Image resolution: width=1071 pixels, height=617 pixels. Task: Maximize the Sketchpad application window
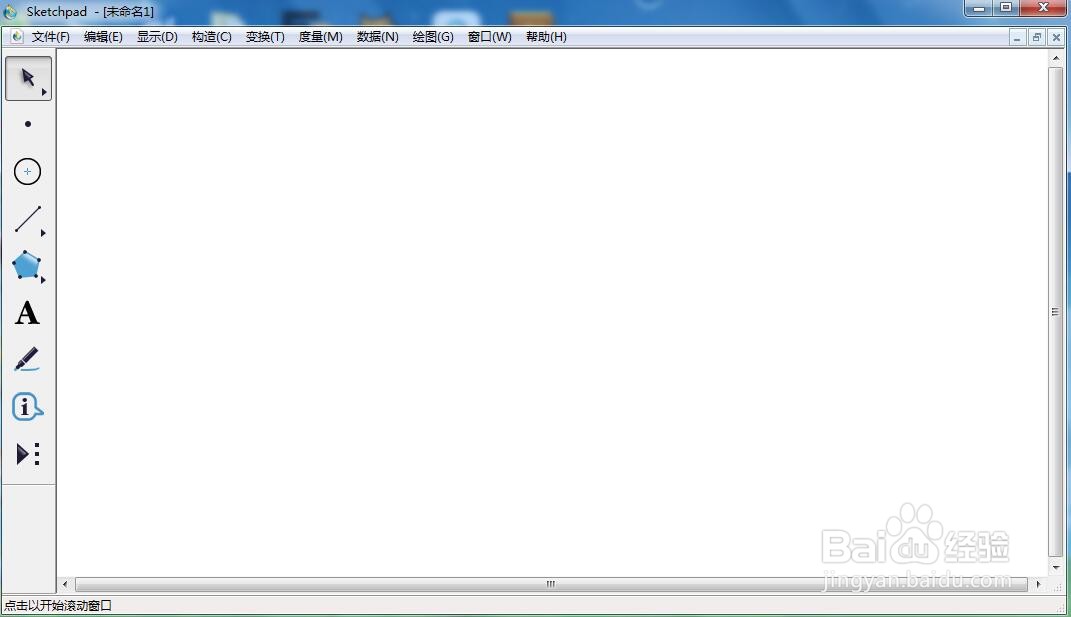tap(1006, 8)
